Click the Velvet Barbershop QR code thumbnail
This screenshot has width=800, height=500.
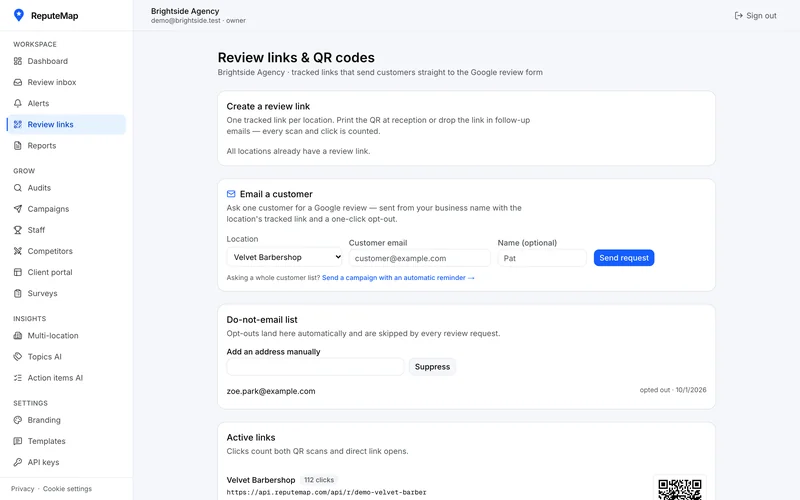[680, 489]
